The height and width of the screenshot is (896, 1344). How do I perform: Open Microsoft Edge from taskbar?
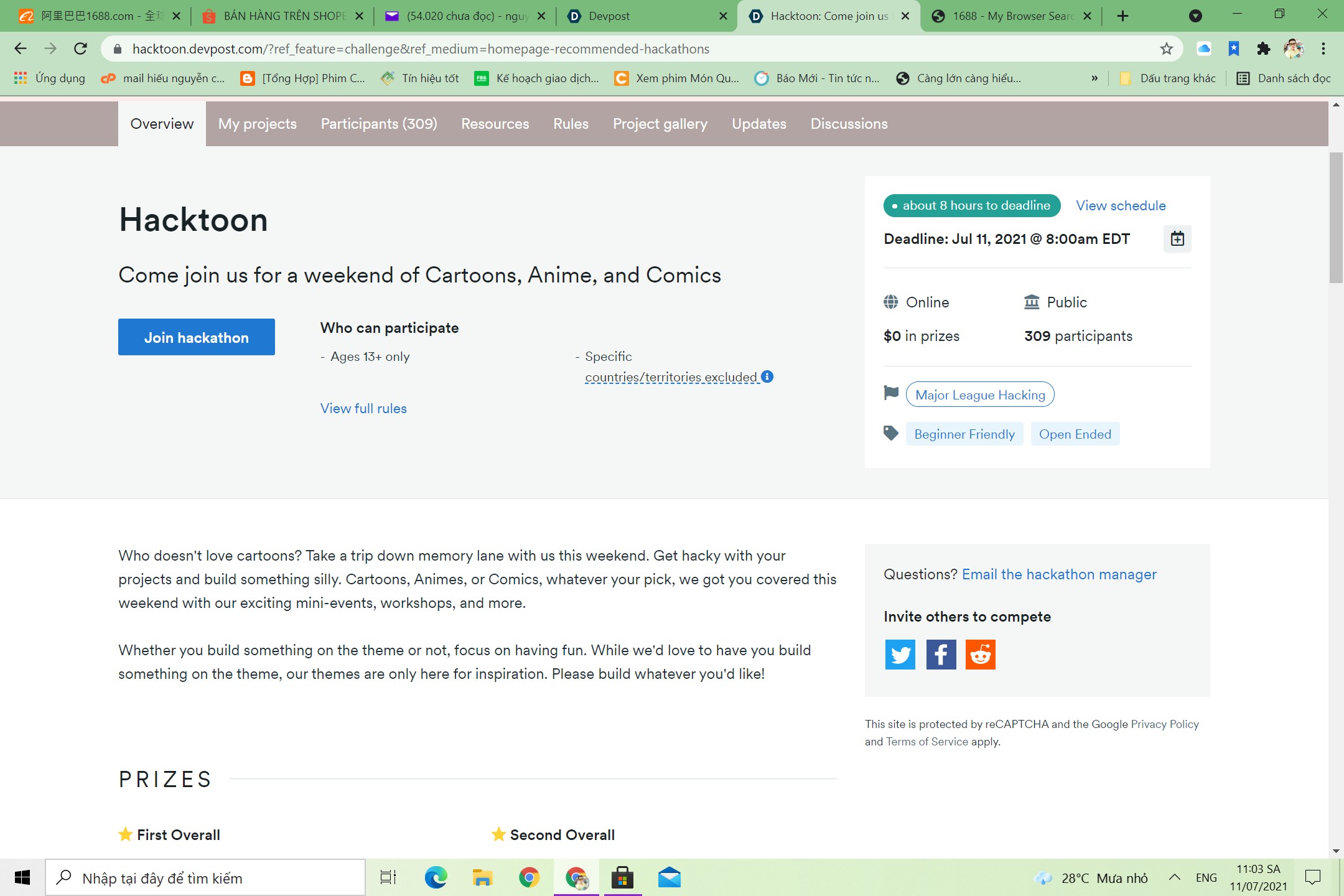pyautogui.click(x=436, y=877)
